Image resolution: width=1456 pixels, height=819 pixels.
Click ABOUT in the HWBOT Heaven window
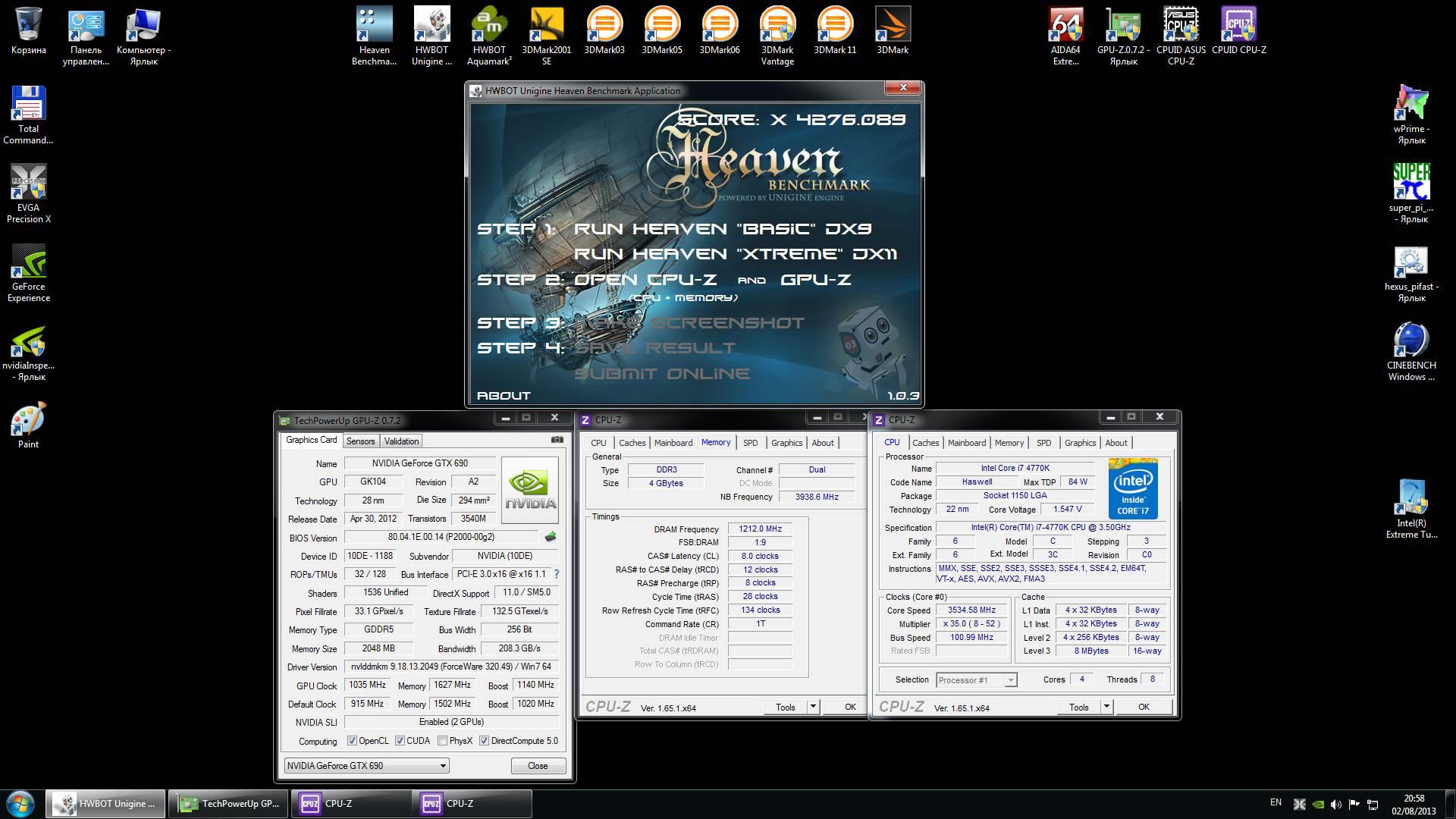point(504,396)
